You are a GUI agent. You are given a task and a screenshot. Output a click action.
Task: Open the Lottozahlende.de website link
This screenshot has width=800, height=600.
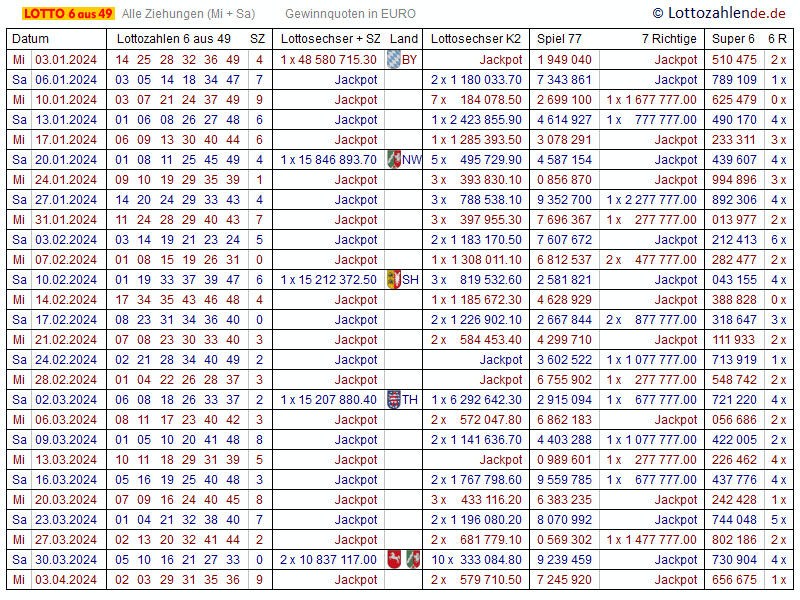click(719, 13)
